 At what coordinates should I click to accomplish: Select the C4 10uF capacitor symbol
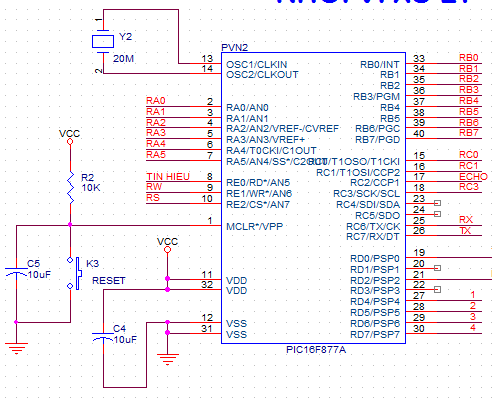[103, 336]
